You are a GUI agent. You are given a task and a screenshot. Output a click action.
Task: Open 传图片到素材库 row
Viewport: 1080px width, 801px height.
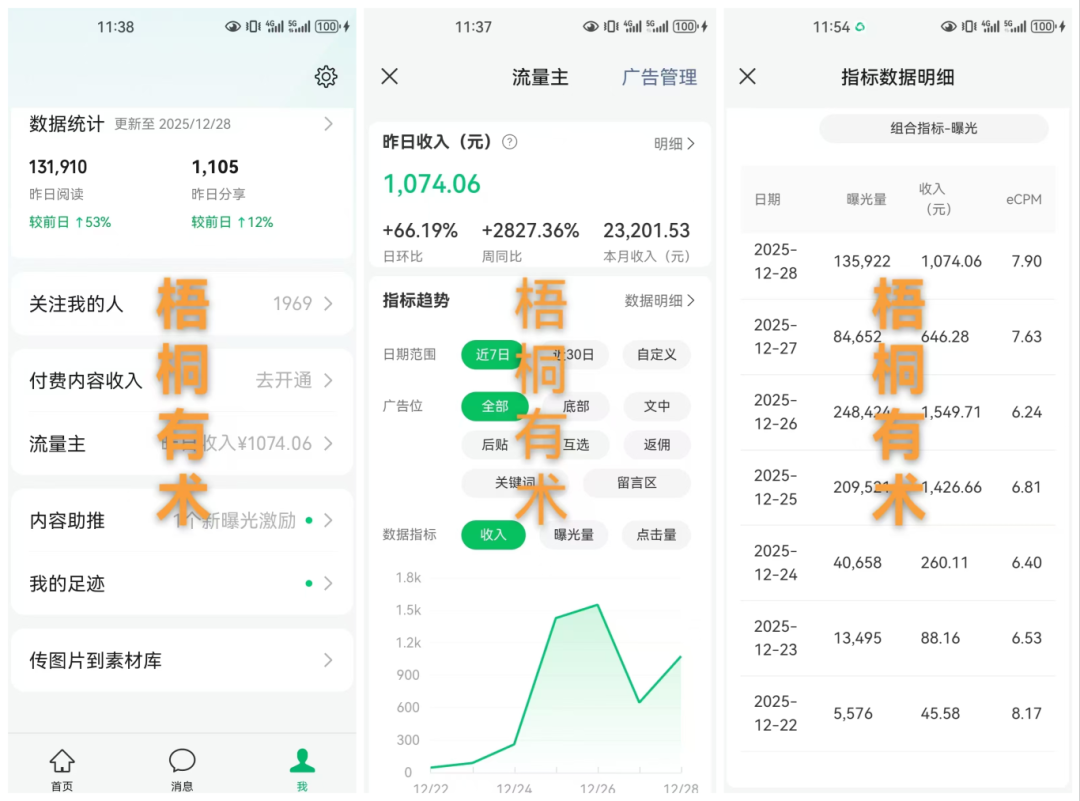click(182, 660)
